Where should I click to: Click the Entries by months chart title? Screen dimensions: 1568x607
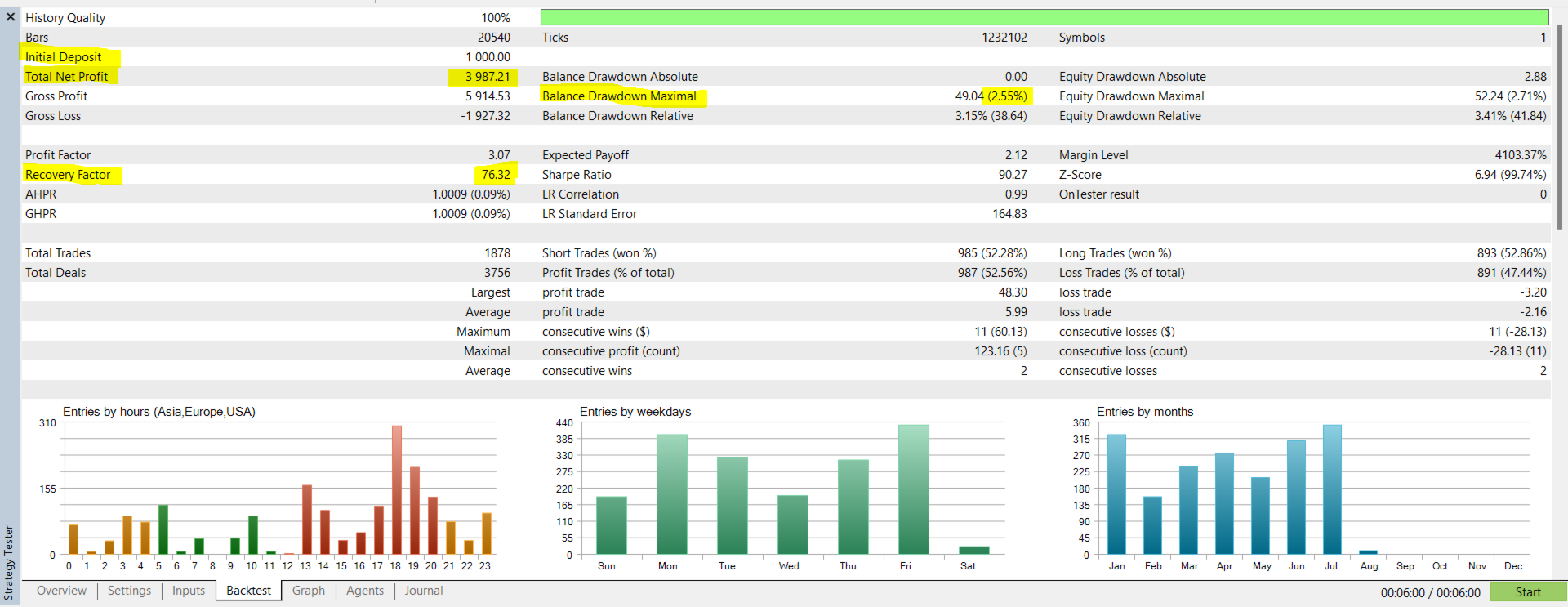(x=1145, y=412)
